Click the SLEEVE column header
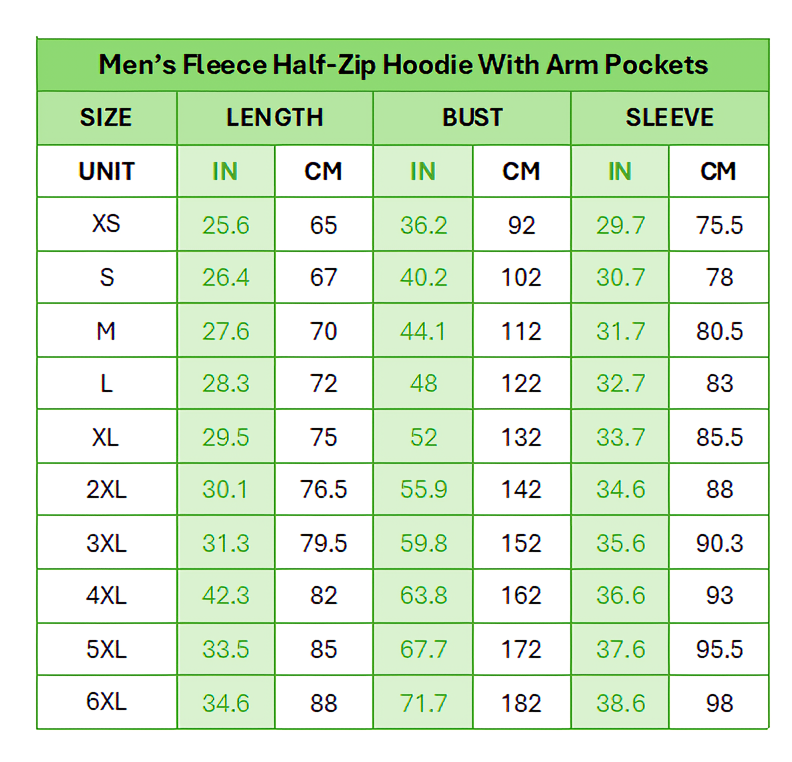Viewport: 792px width, 762px height. coord(669,118)
